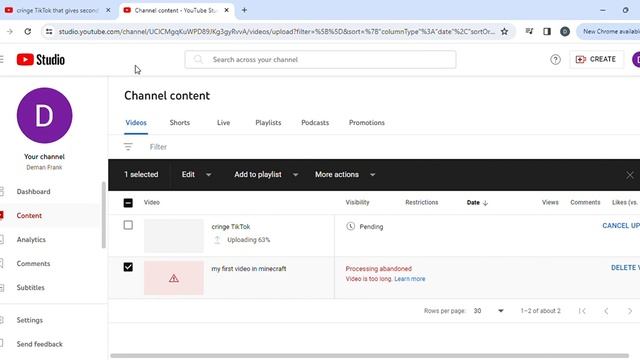Click the large D channel avatar

tap(44, 116)
